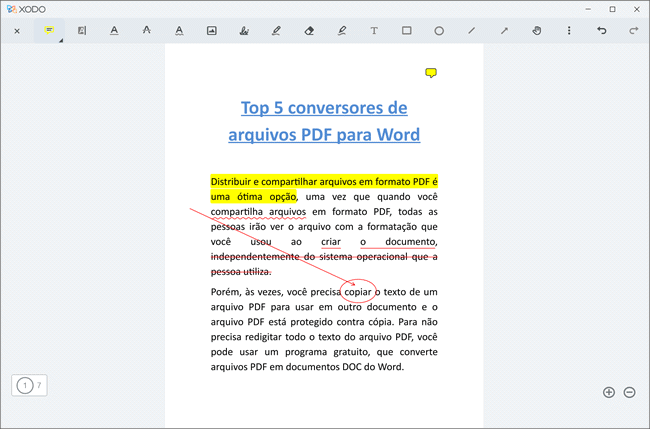Screen dimensions: 650x429
Task: Choose the underline text annotation tool
Action: click(x=114, y=31)
